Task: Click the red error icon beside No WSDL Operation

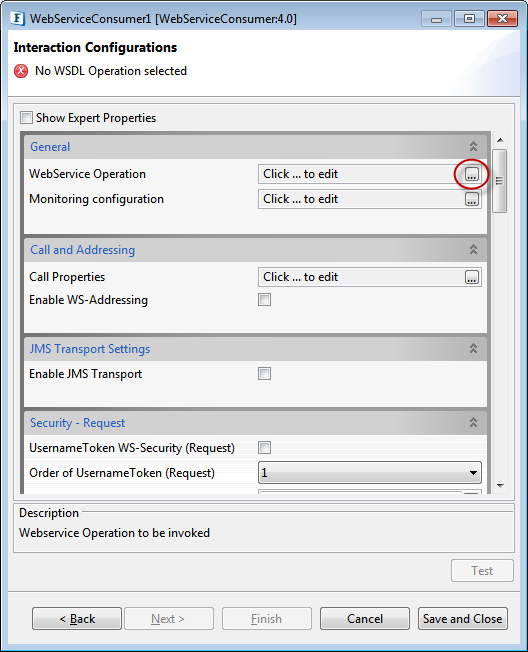Action: (21, 71)
